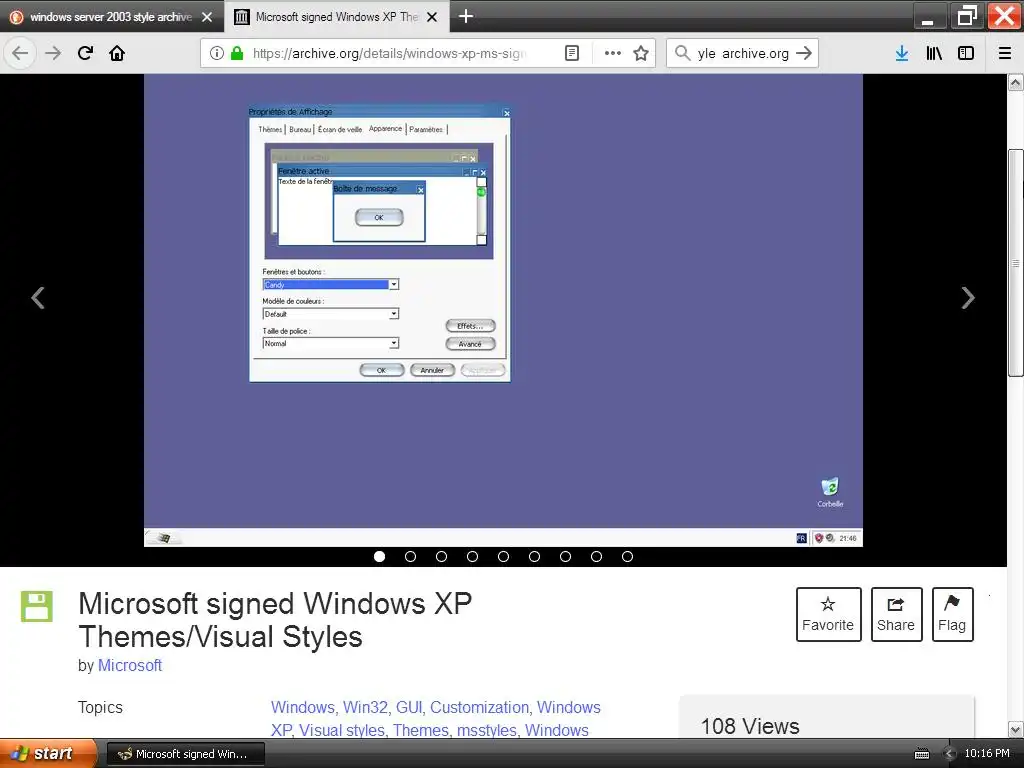The height and width of the screenshot is (768, 1024).
Task: Click the keyboard icon in system tray
Action: point(921,754)
